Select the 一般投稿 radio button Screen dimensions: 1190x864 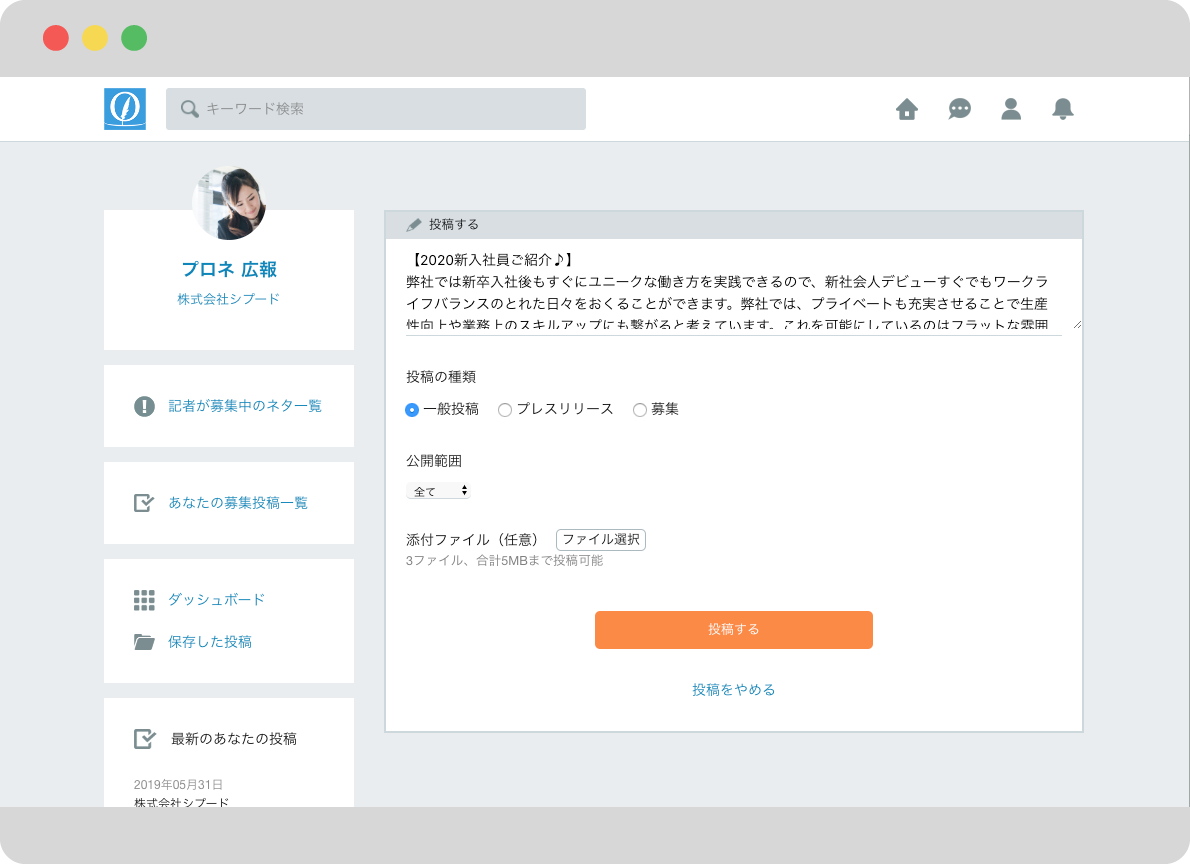tap(412, 410)
